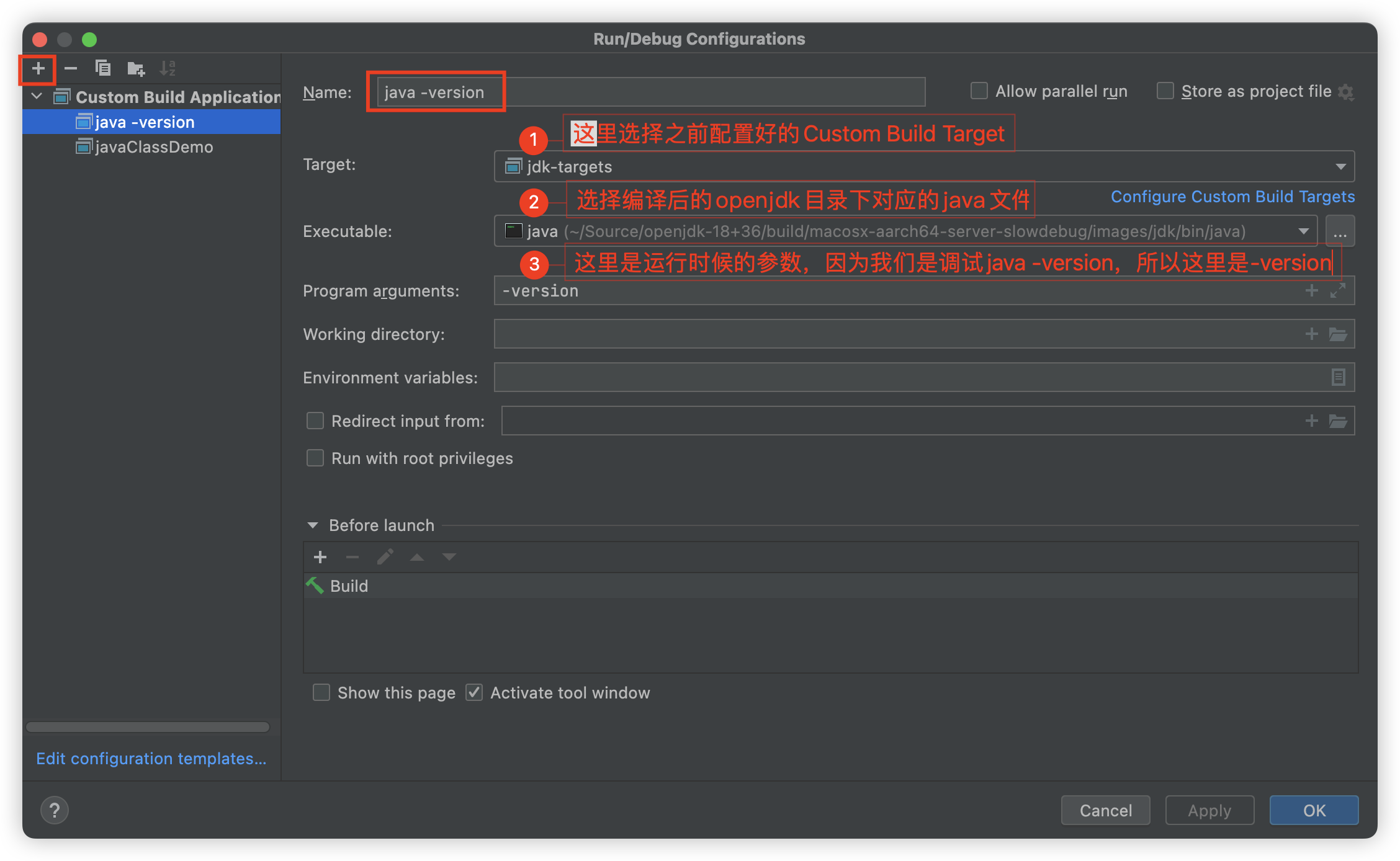
Task: Browse folder for Working directory
Action: coord(1338,334)
